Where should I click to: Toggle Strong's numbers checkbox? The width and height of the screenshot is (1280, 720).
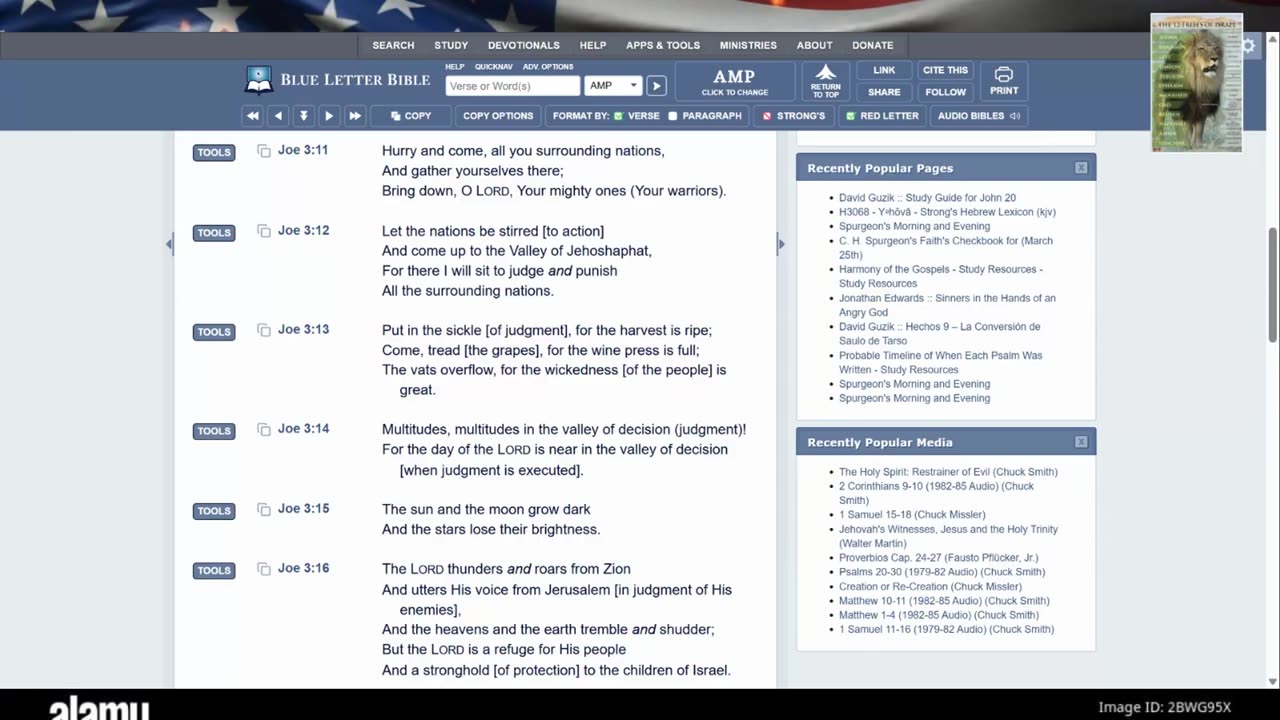(767, 116)
